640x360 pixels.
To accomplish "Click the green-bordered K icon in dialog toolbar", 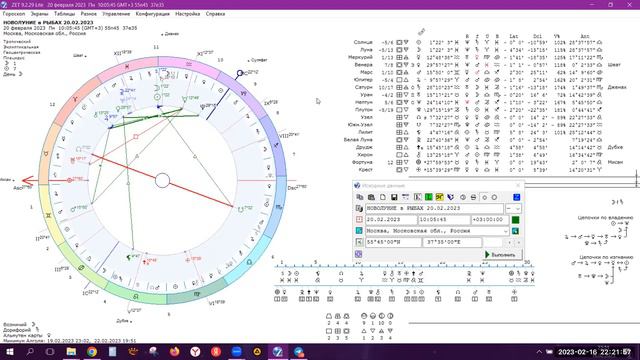I will click(x=418, y=197).
